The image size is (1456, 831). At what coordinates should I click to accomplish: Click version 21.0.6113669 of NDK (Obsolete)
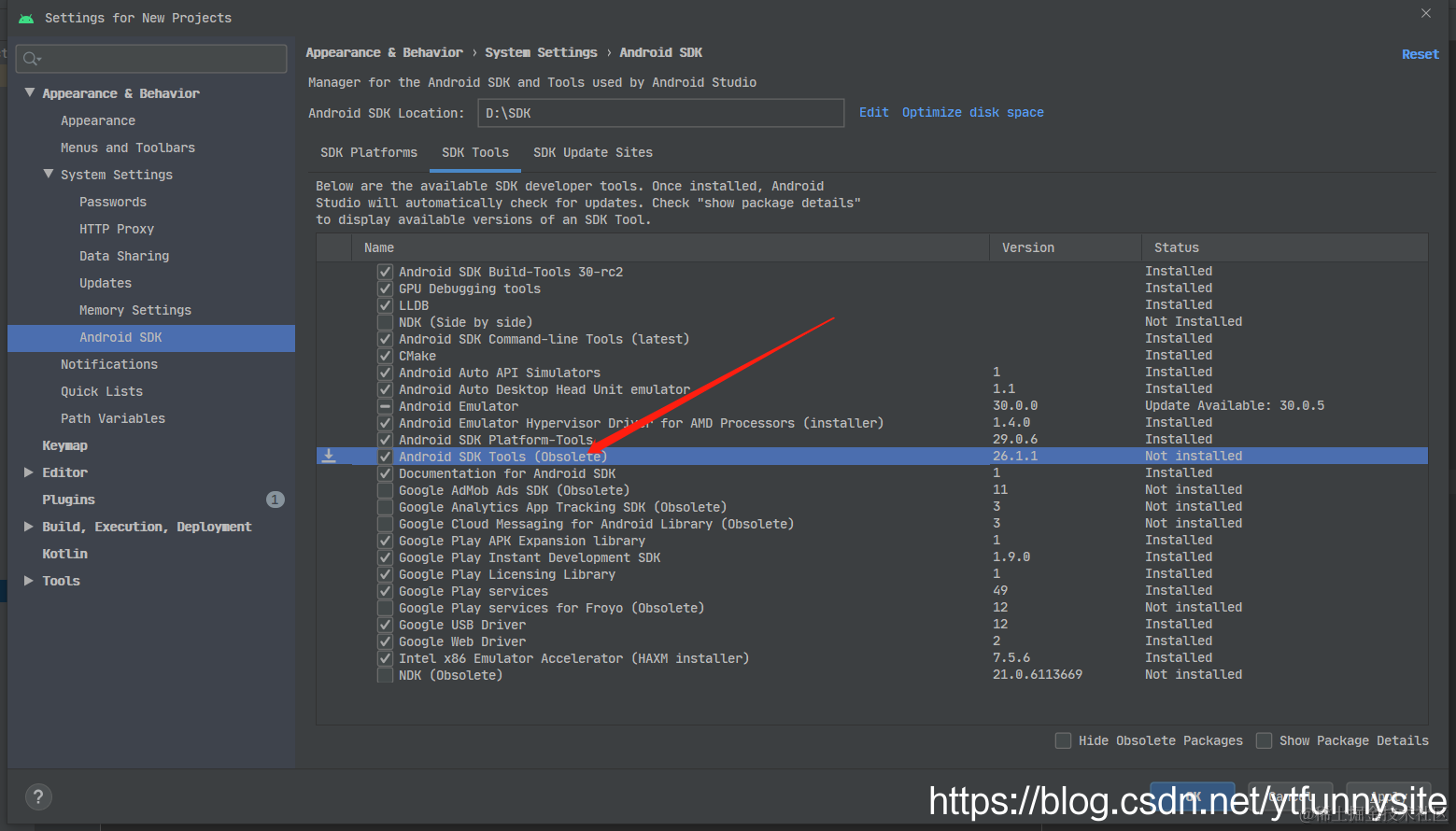(1038, 674)
